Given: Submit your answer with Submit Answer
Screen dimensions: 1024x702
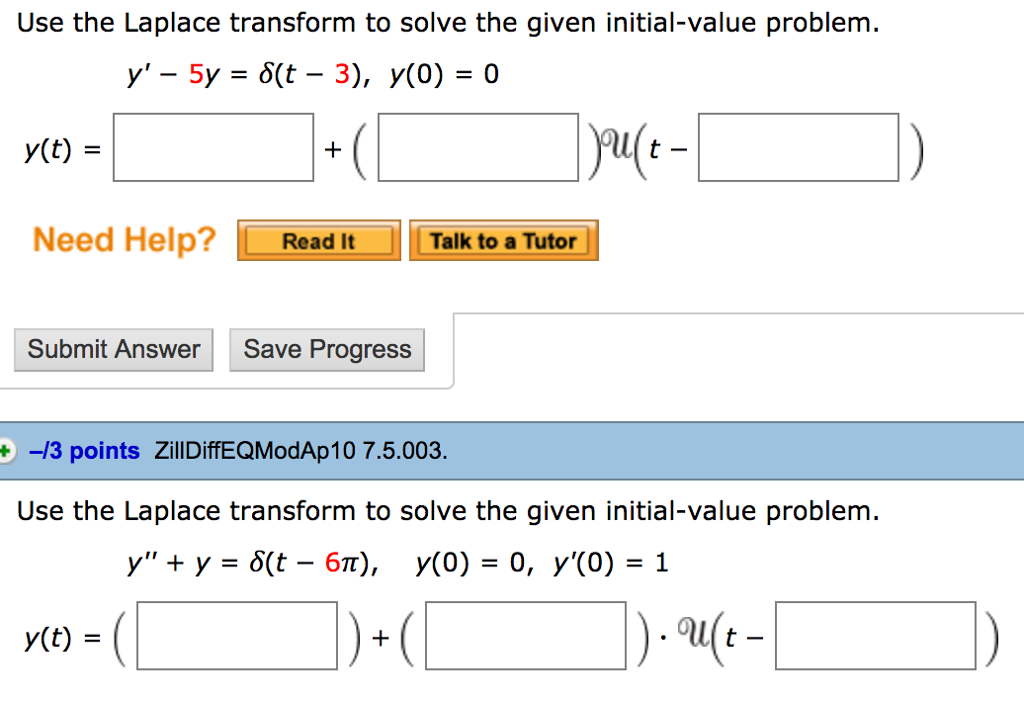Looking at the screenshot, I should click(x=113, y=349).
